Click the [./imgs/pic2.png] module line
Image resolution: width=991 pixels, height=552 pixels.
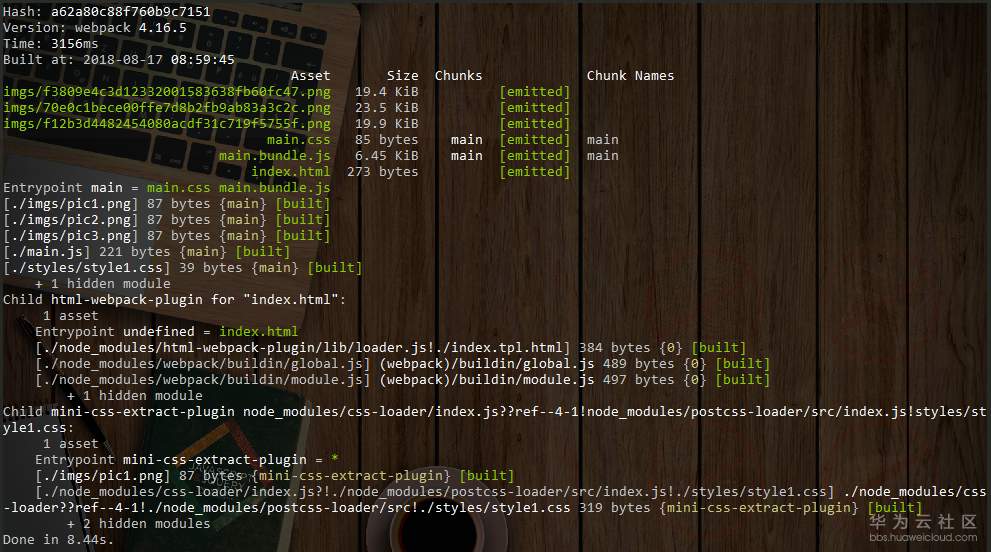coord(167,219)
